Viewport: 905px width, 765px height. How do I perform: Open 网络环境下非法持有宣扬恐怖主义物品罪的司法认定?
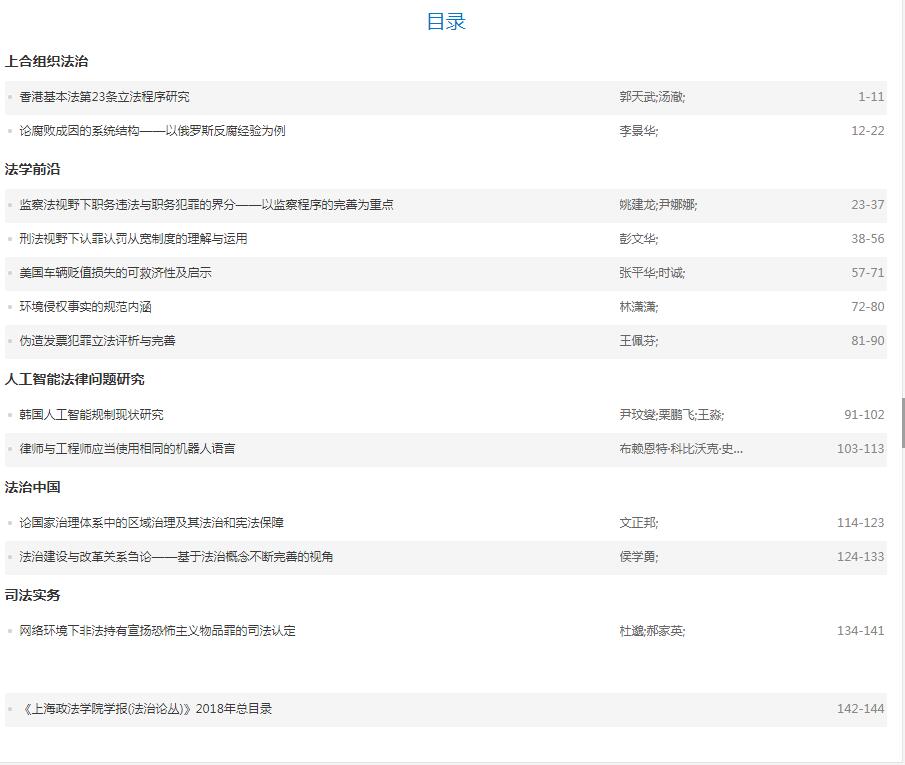pos(157,631)
